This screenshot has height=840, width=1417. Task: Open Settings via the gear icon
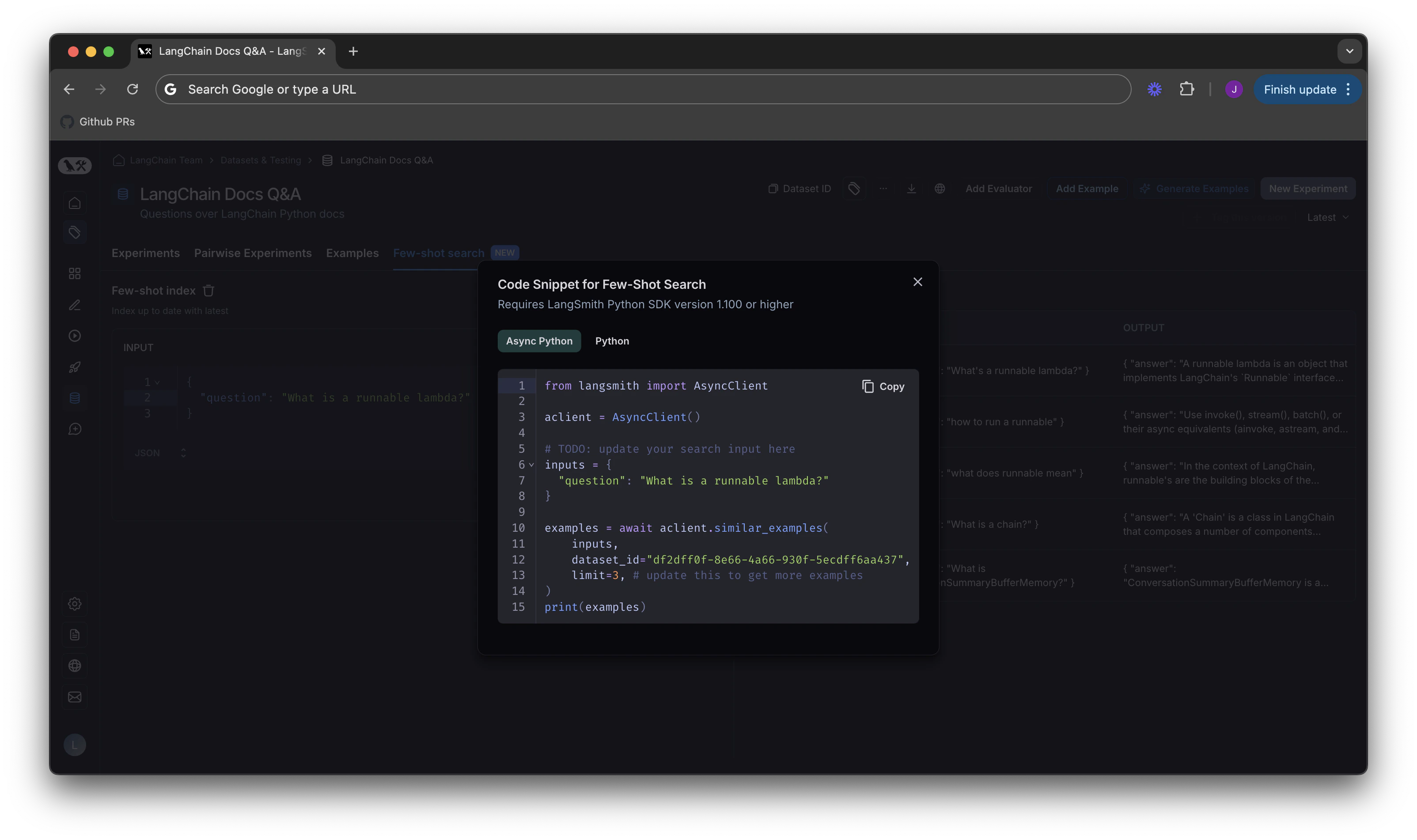tap(75, 603)
